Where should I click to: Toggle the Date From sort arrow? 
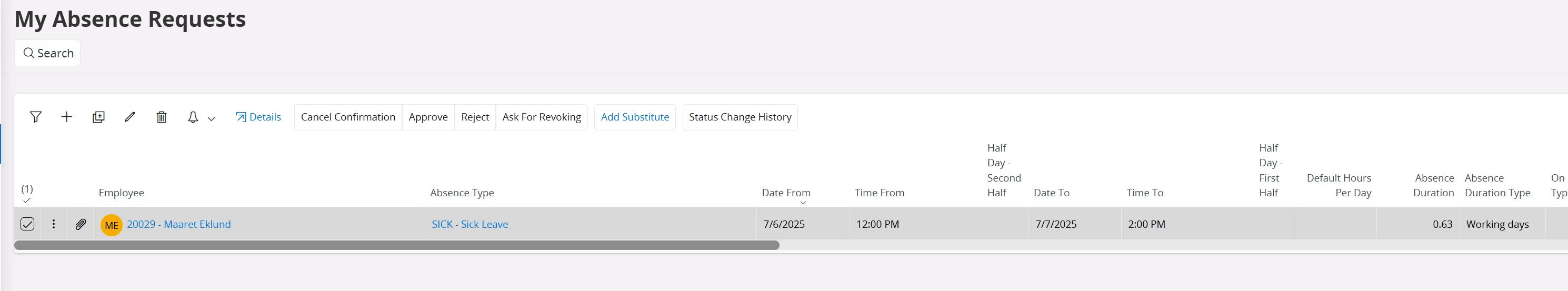coord(803,203)
